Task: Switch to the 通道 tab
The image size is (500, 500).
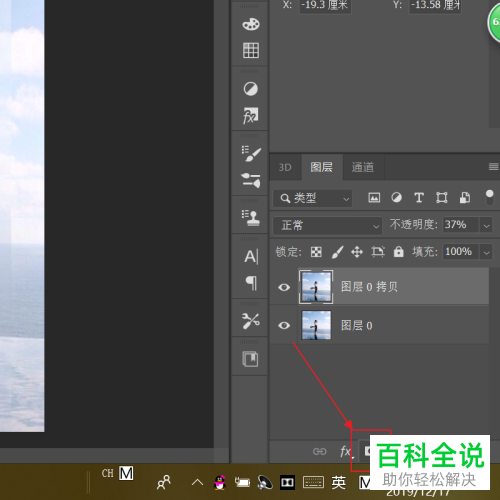Action: click(363, 167)
